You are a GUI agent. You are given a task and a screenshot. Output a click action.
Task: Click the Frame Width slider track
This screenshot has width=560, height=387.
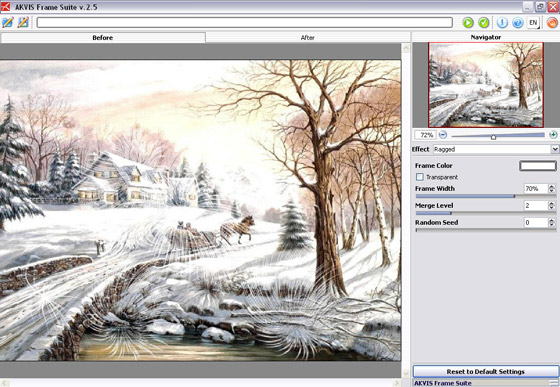486,196
